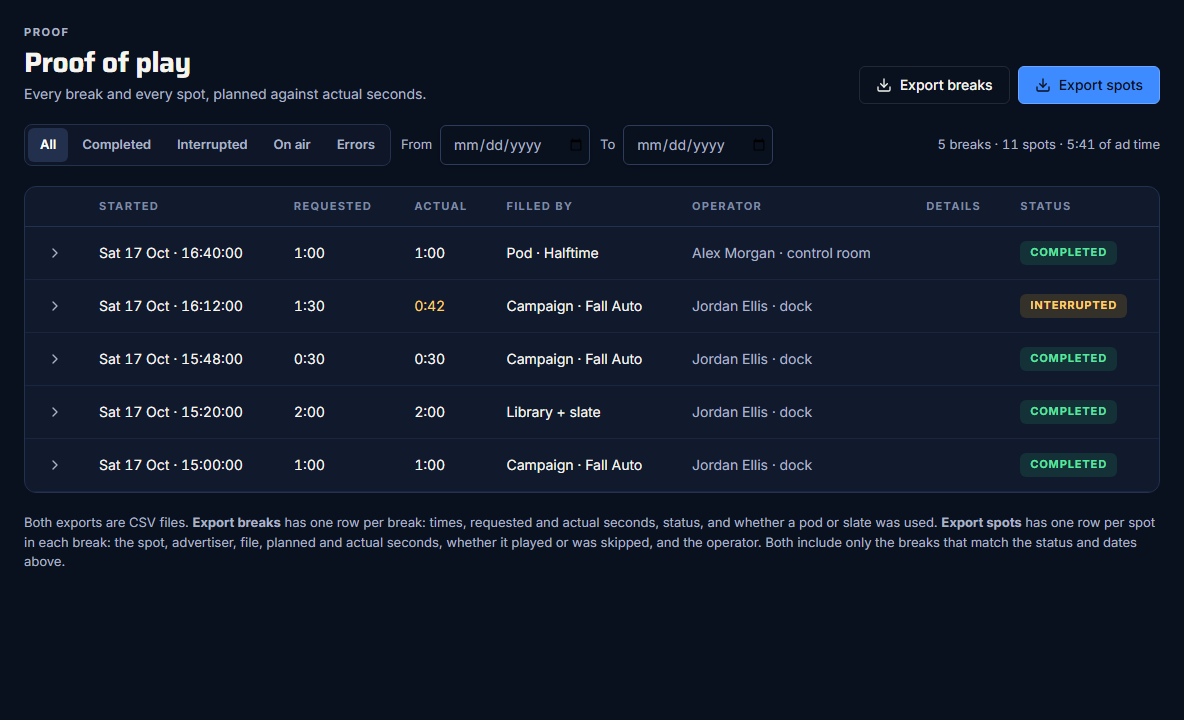
Task: Select 'Pod · Halftime' in the Filled By column
Action: pyautogui.click(x=552, y=254)
